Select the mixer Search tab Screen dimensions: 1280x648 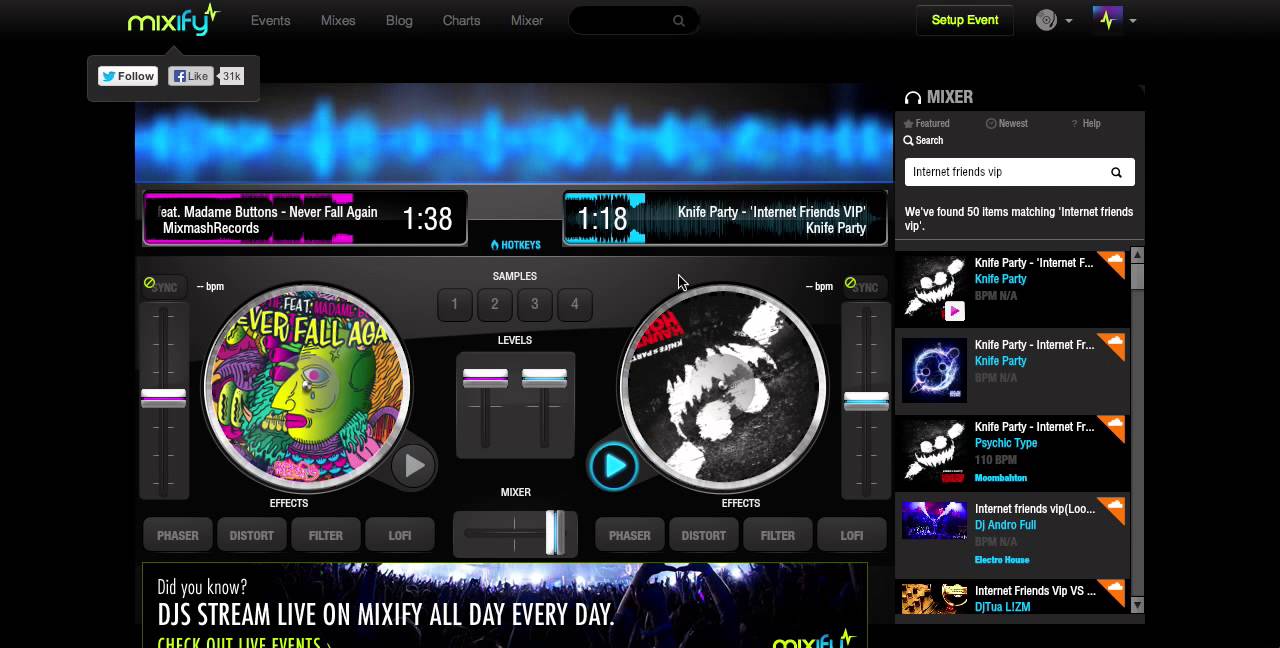[923, 141]
